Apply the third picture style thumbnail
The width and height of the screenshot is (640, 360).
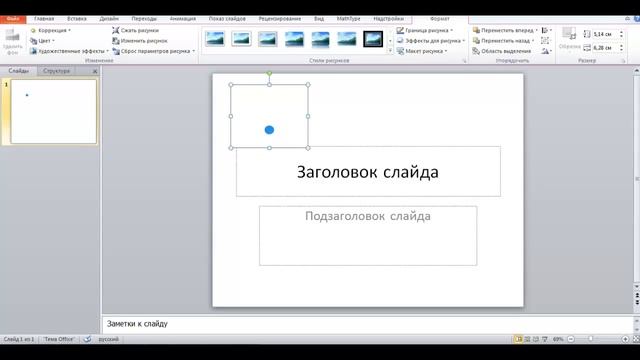pos(268,39)
